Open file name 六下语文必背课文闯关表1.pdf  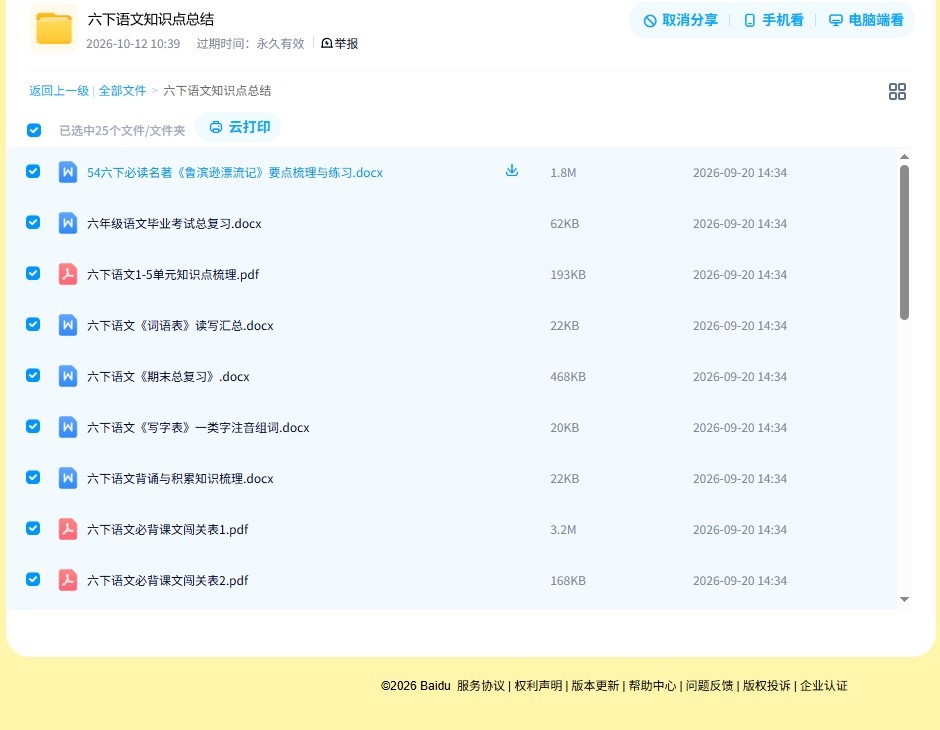168,529
